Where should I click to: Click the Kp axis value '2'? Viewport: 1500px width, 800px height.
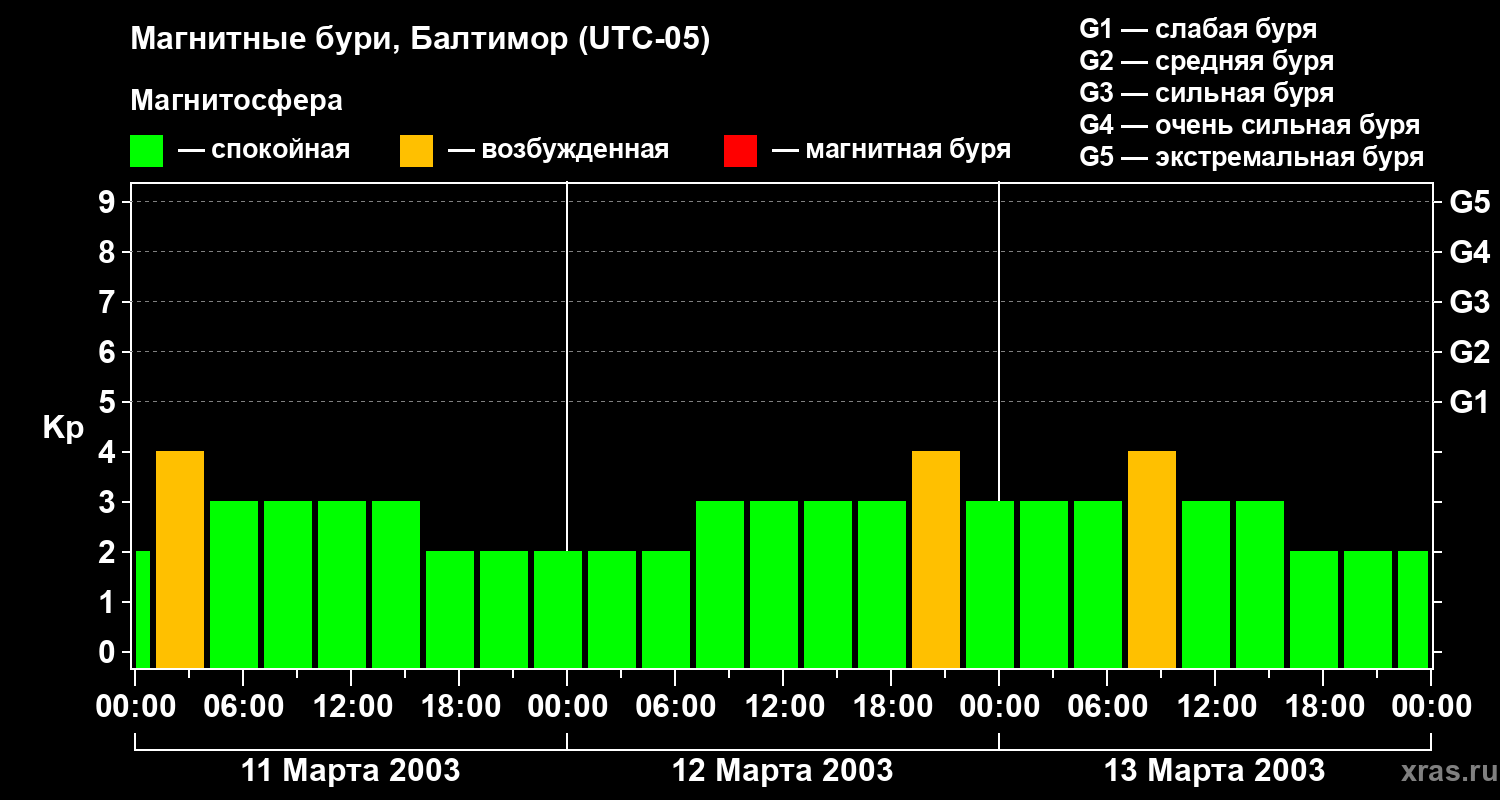click(109, 552)
